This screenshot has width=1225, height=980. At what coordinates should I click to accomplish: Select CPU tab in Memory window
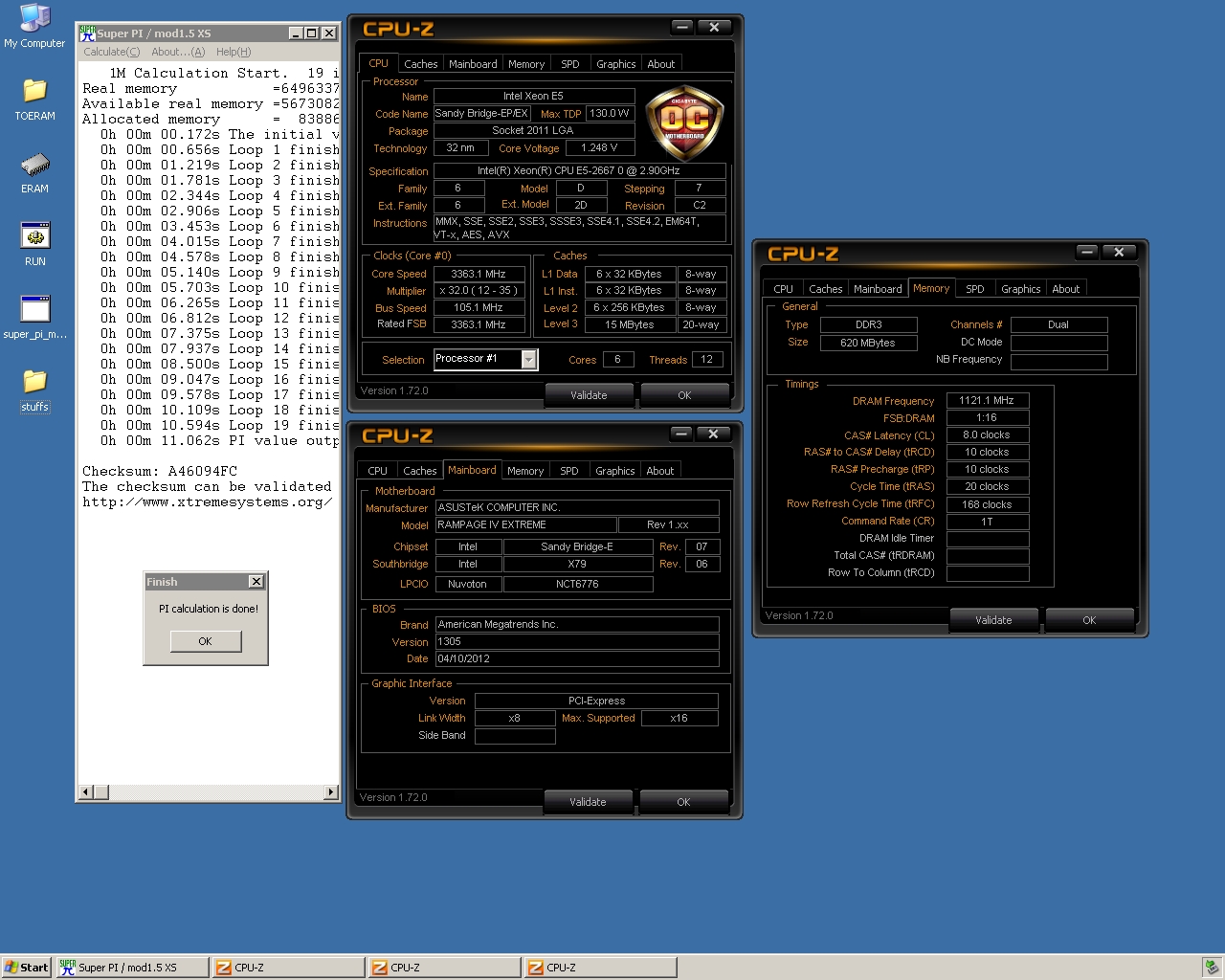coord(784,289)
